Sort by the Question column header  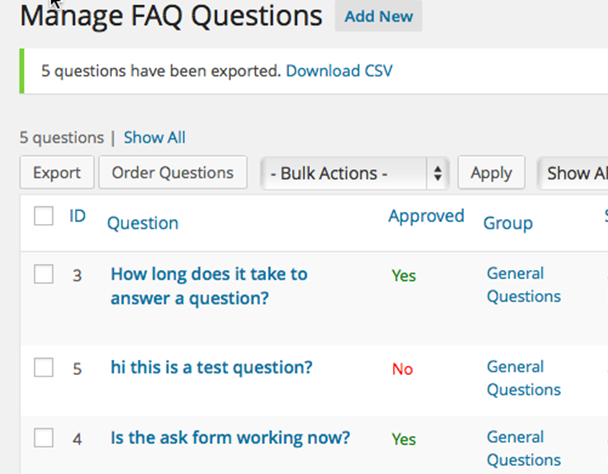coord(143,223)
